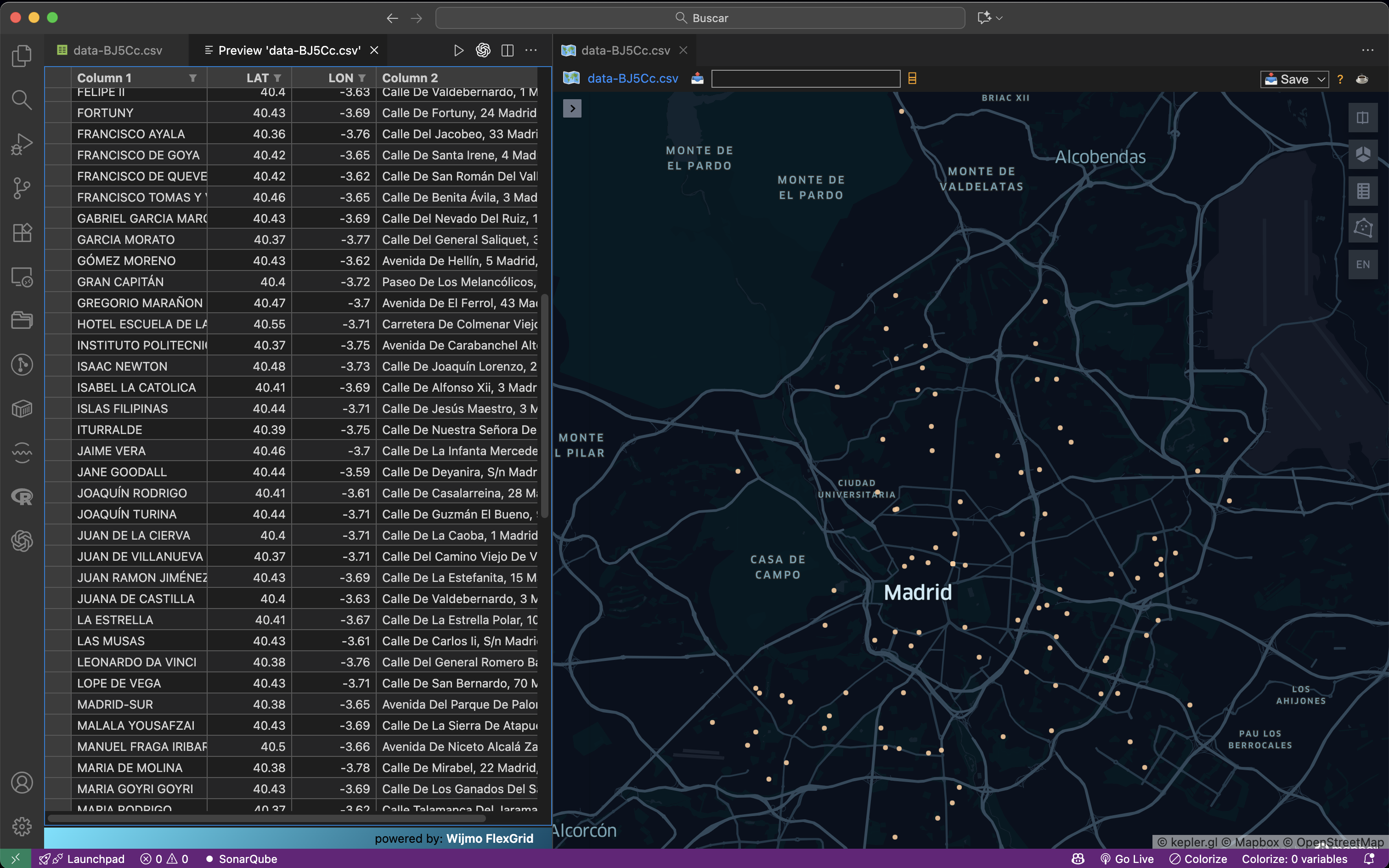Click the data-BJ5Cc.csv link above map
1389x868 pixels.
point(632,79)
